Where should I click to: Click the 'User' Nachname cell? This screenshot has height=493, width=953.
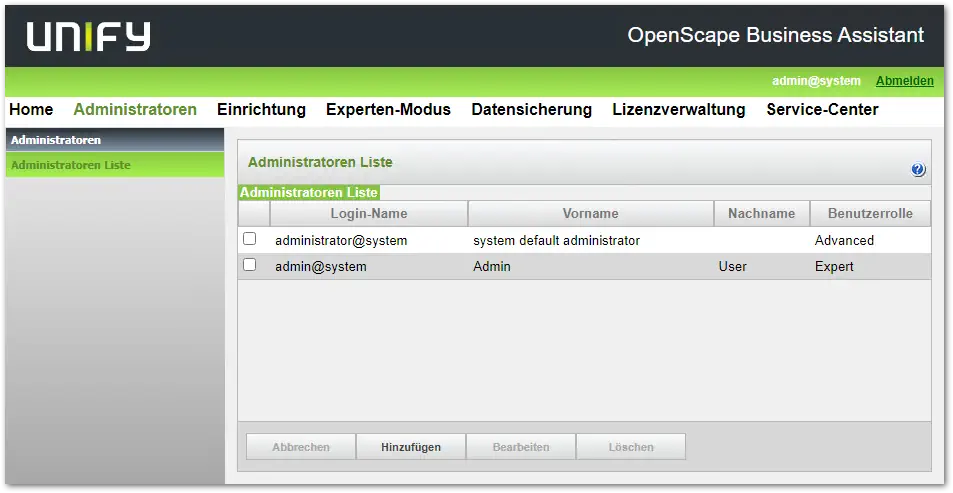[x=732, y=266]
